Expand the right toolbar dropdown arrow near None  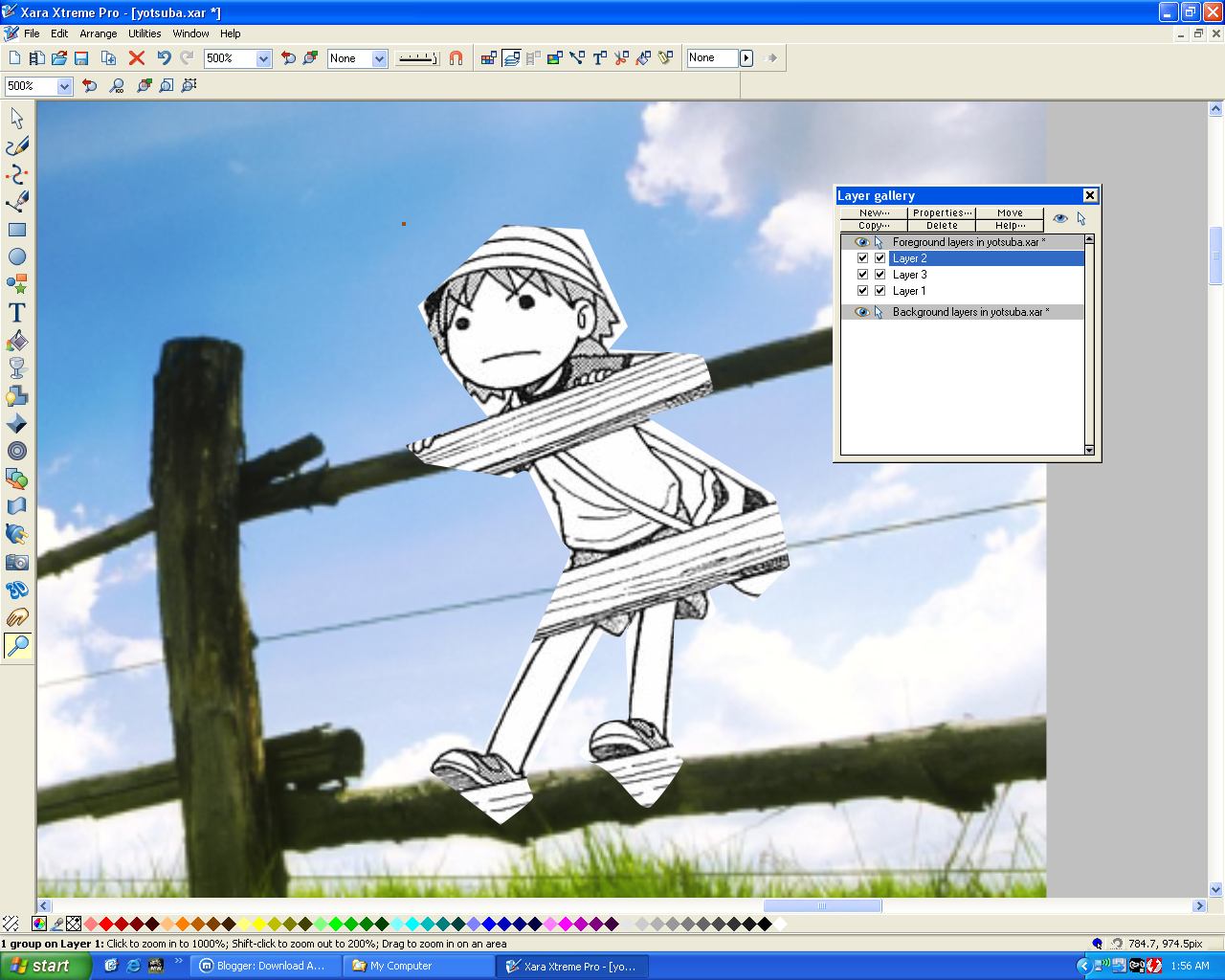tap(746, 57)
